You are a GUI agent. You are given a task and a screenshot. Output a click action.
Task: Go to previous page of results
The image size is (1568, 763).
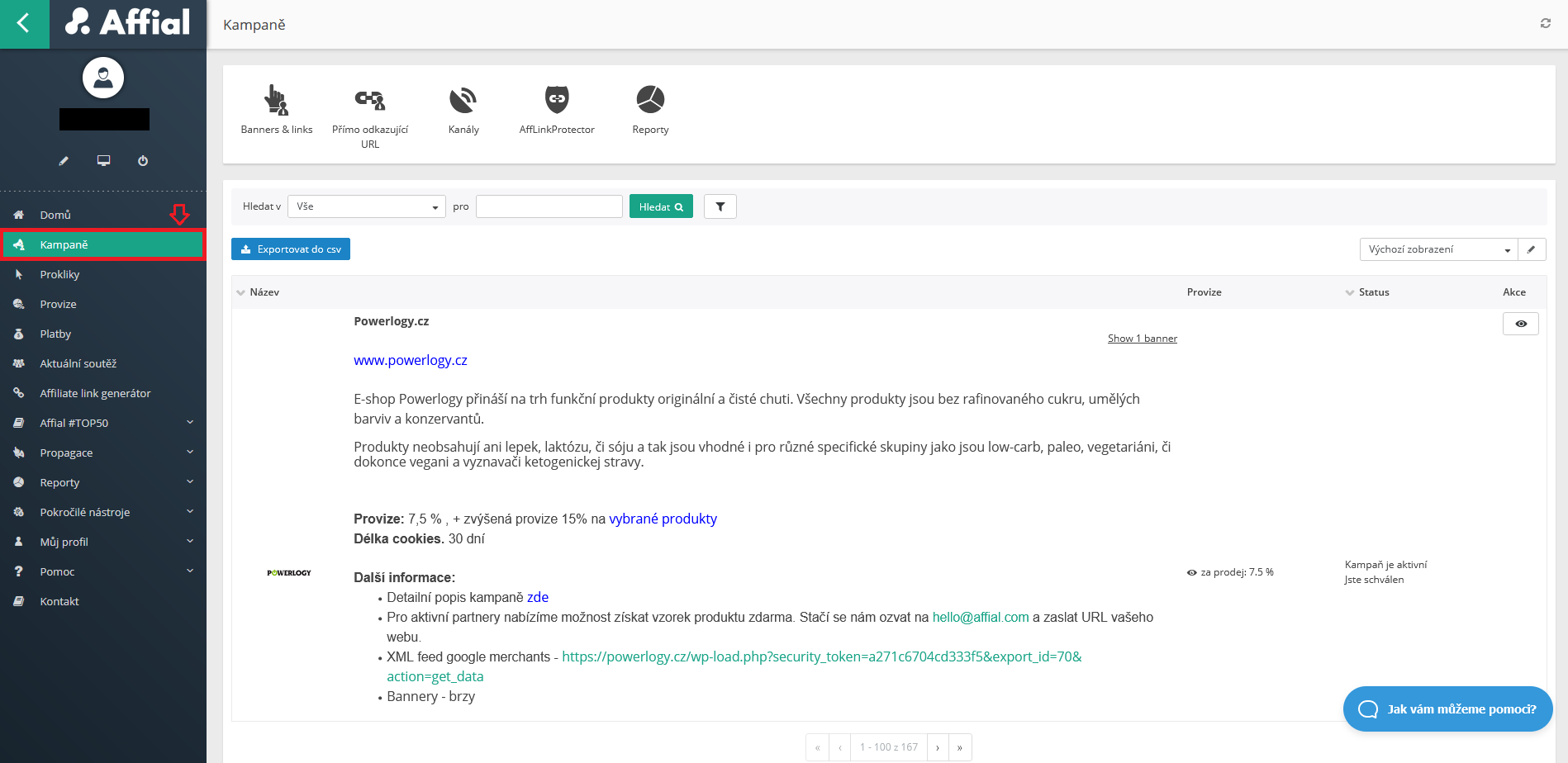click(839, 747)
